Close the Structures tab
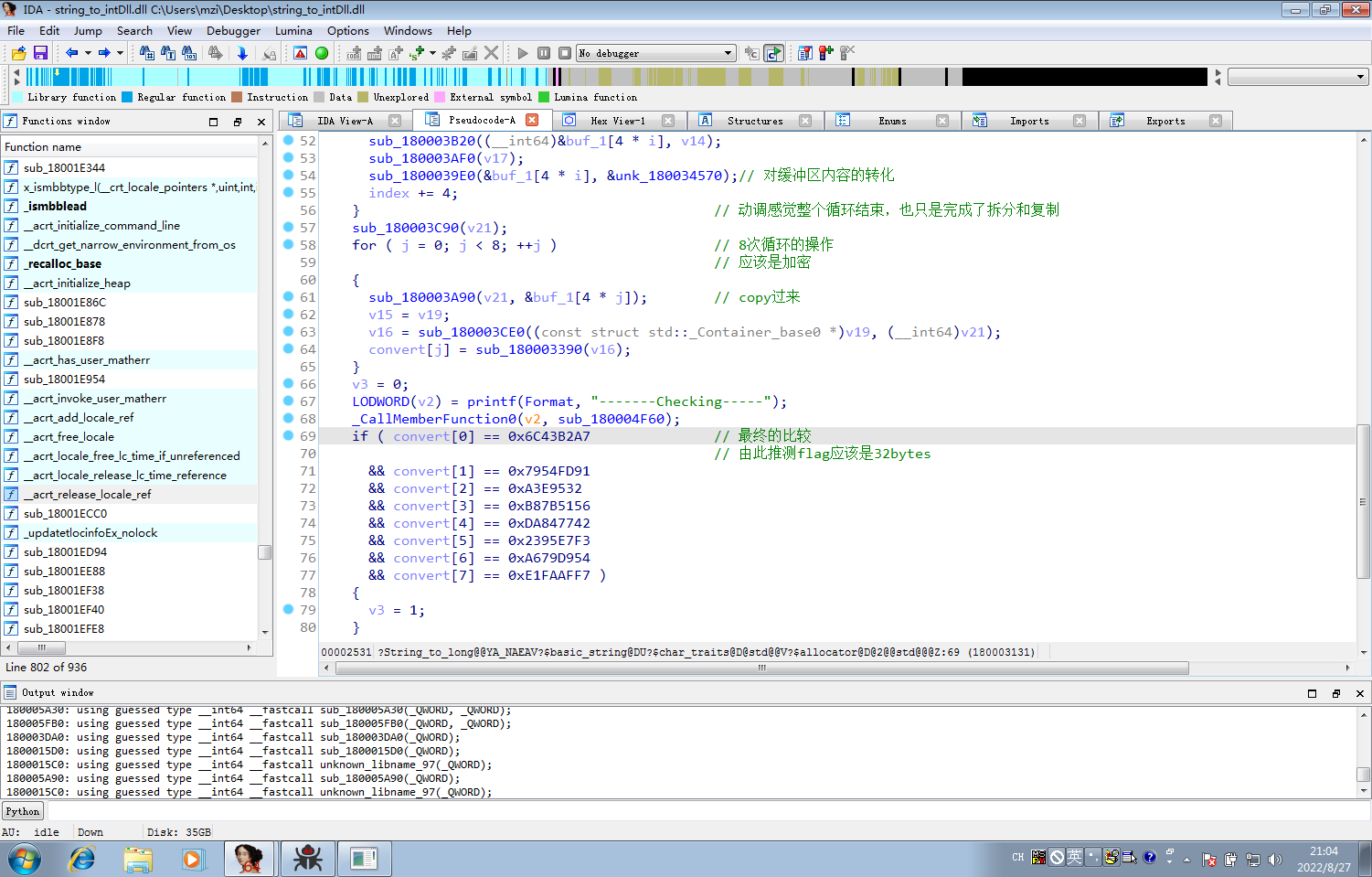Image resolution: width=1372 pixels, height=877 pixels. (805, 121)
